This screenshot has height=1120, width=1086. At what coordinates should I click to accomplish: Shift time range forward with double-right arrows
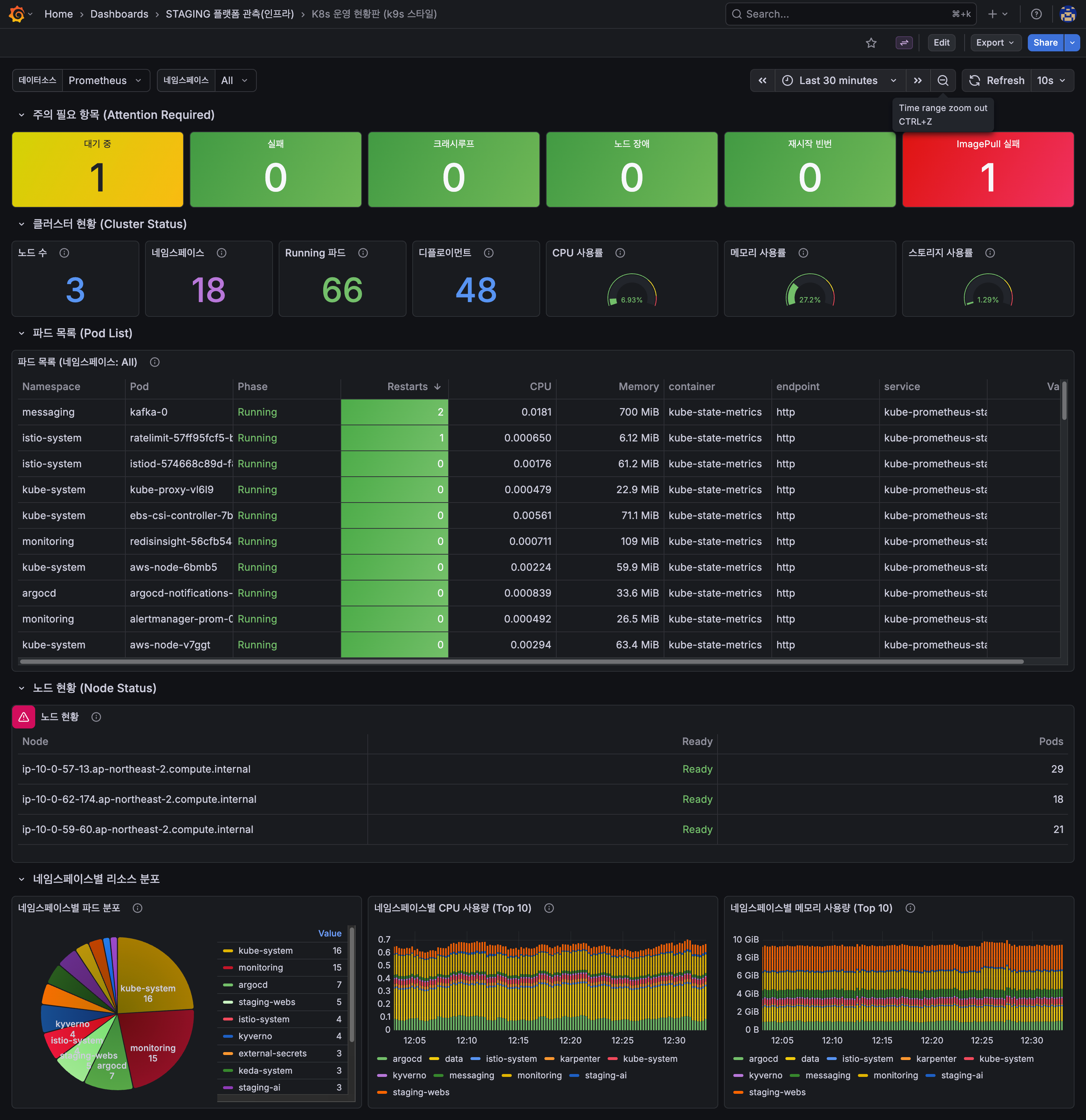918,80
